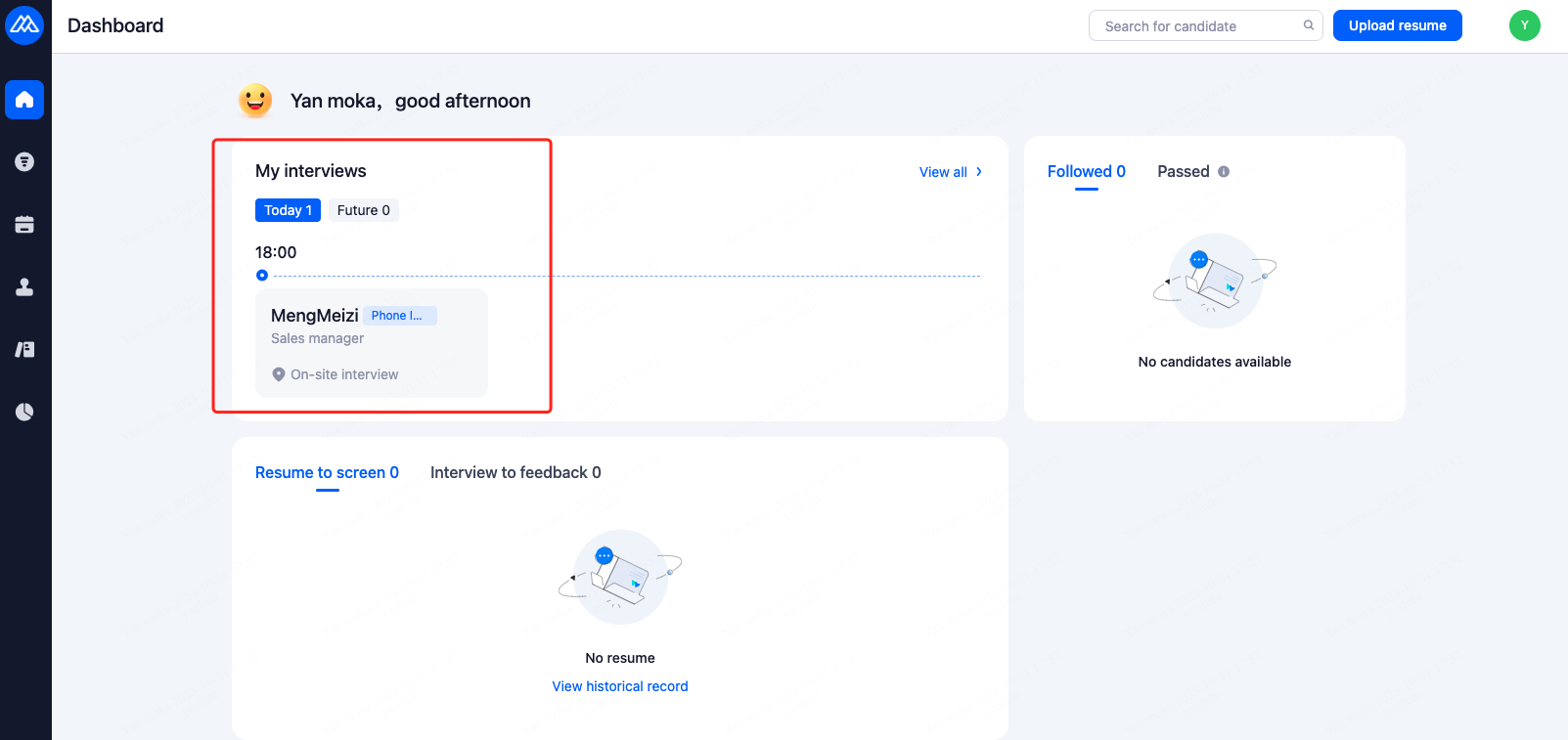Open the green Y user avatar menu
This screenshot has height=740, width=1568.
(1524, 25)
